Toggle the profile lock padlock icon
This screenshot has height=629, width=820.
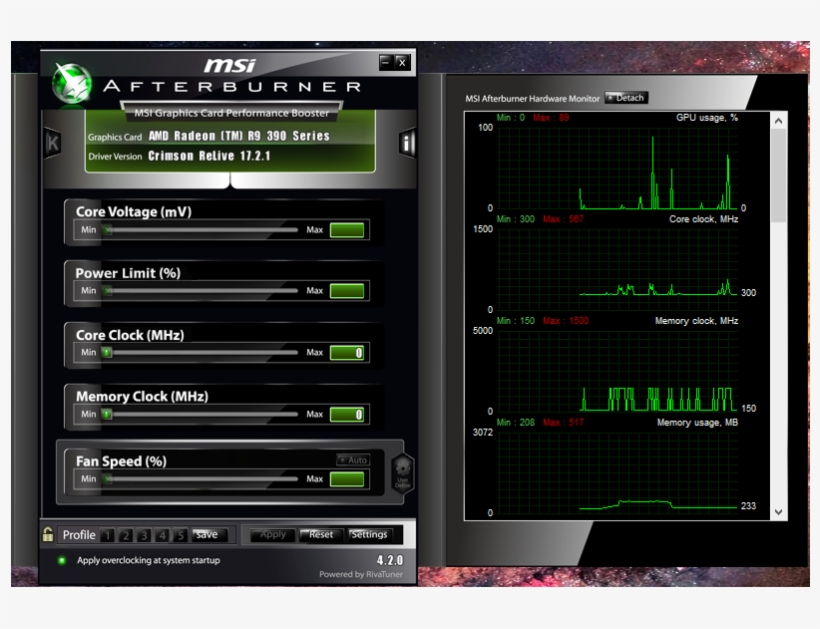tap(48, 534)
